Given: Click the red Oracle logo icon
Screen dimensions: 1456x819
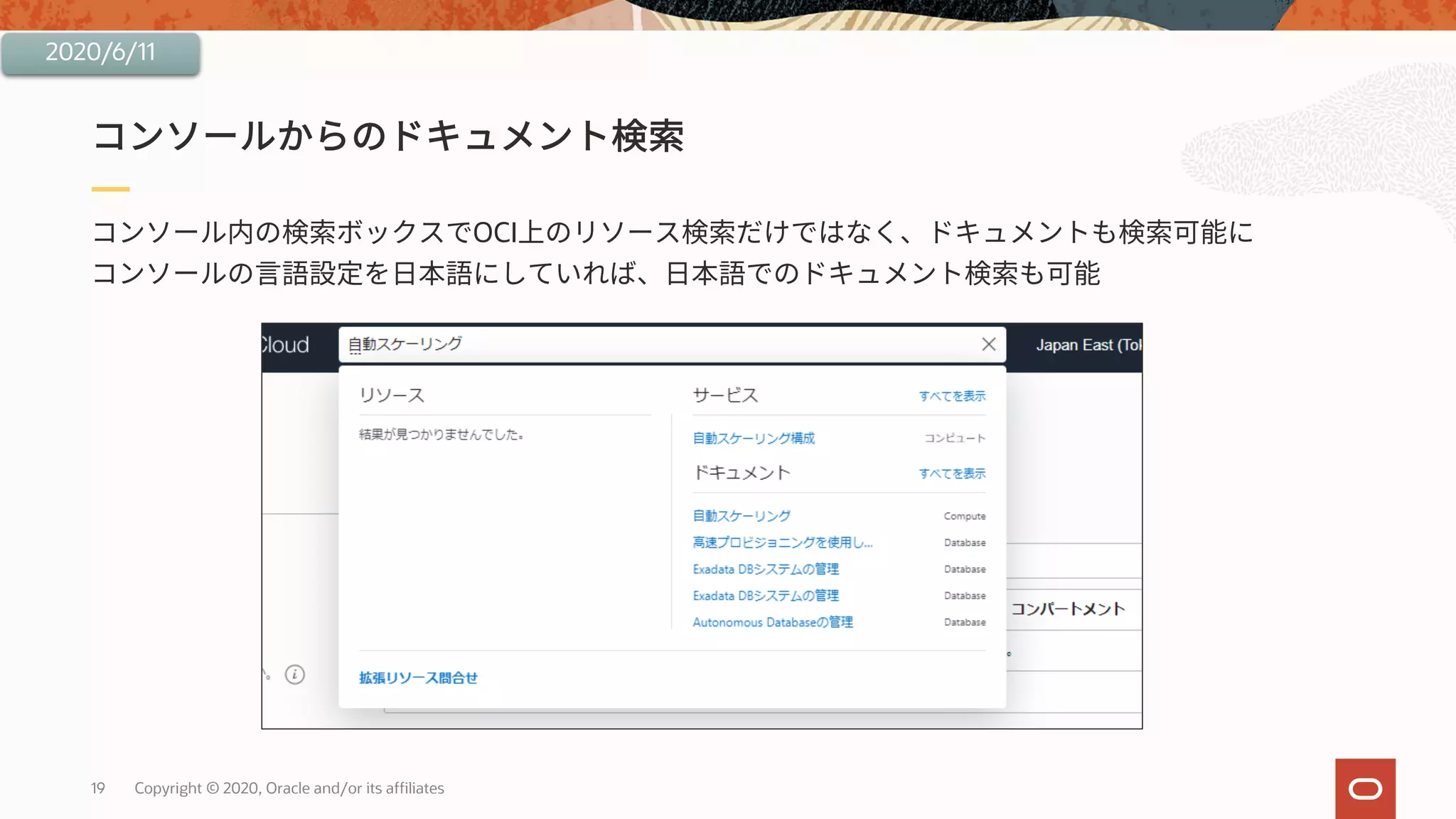Looking at the screenshot, I should pyautogui.click(x=1364, y=788).
